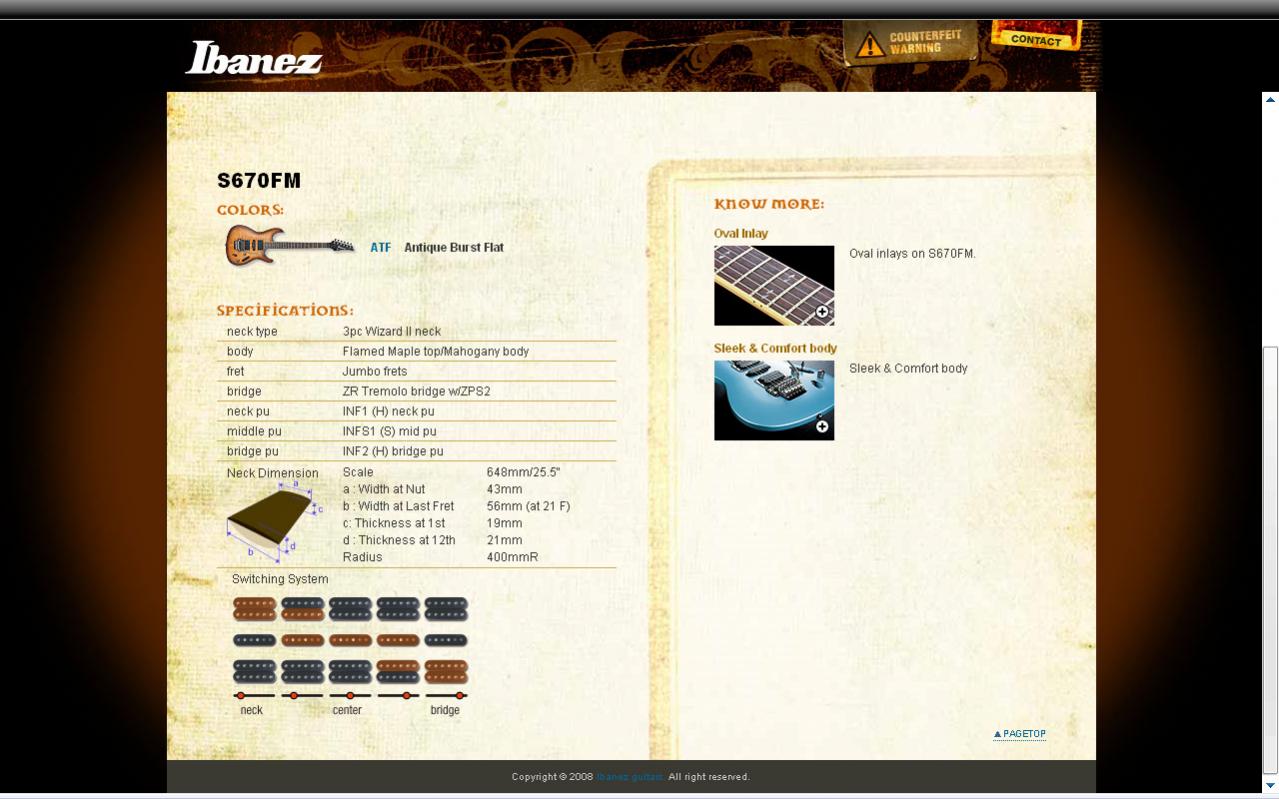Viewport: 1279px width, 799px height.
Task: Click the Antique Burst Flat label
Action: [454, 248]
